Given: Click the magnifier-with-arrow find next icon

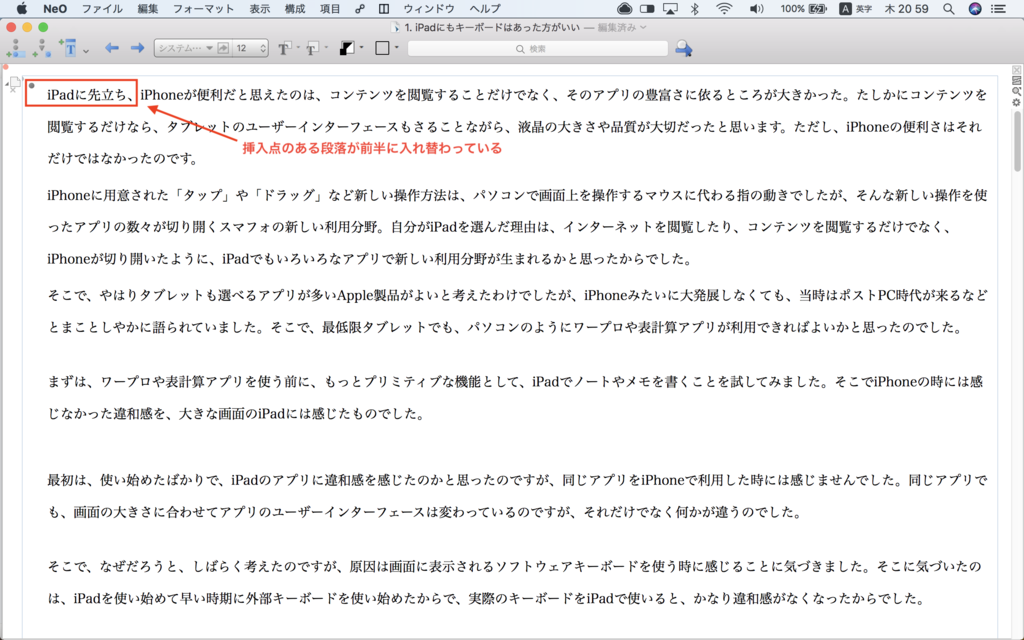Looking at the screenshot, I should coord(684,48).
